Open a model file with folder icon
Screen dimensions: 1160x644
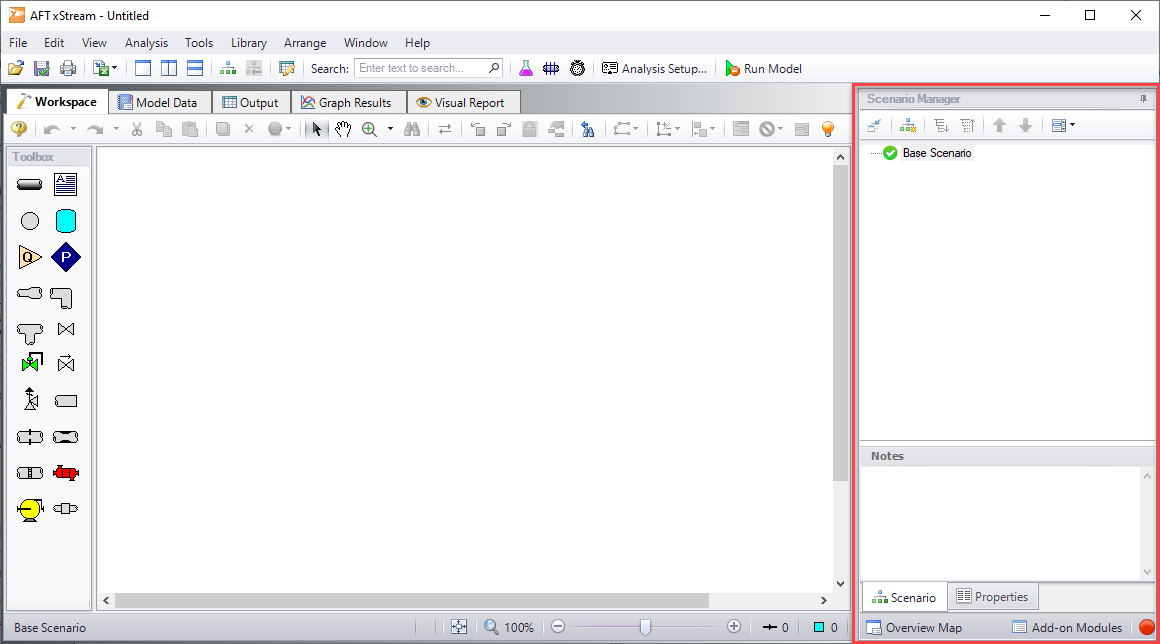16,69
